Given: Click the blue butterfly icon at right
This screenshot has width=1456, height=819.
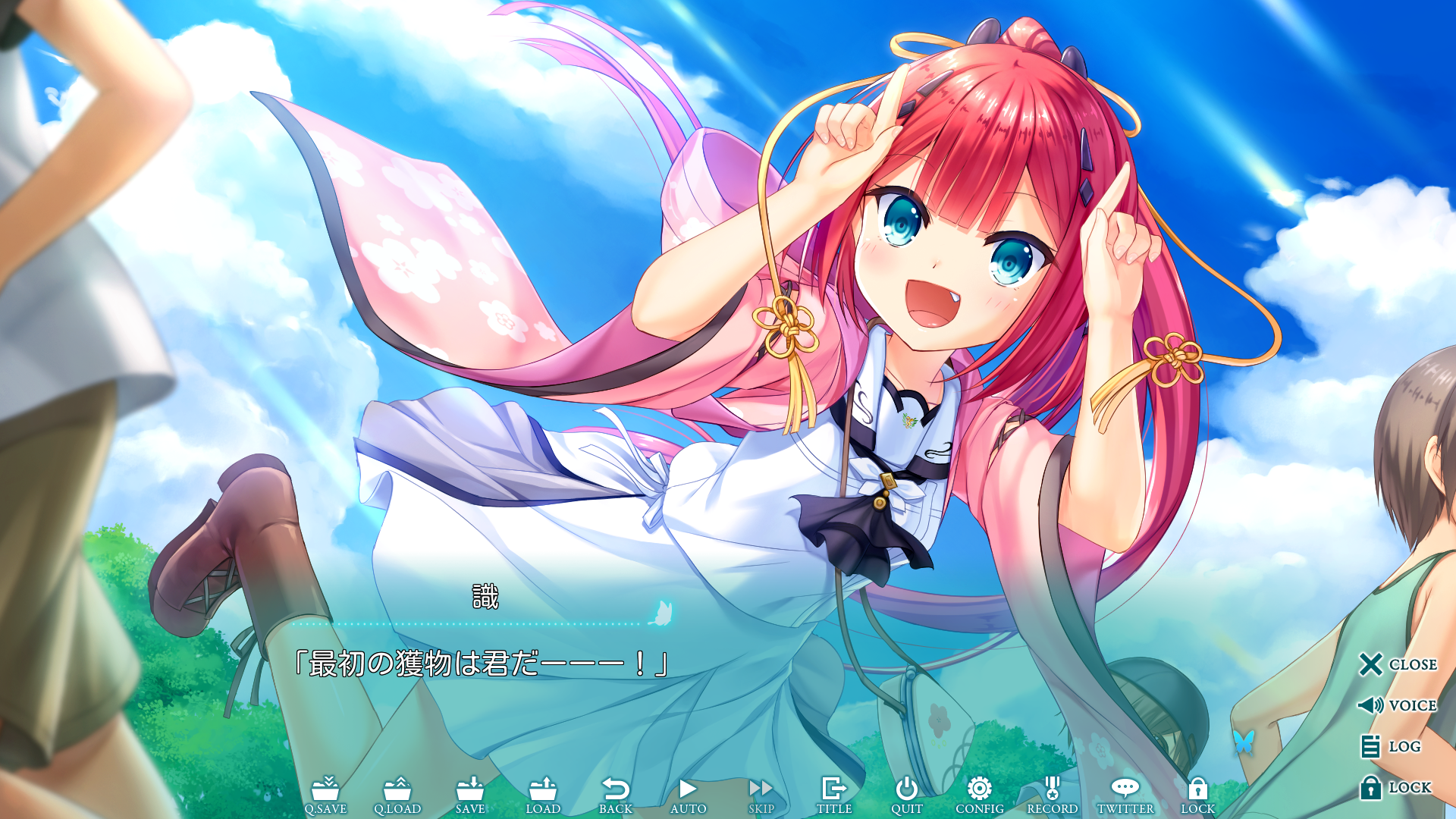Looking at the screenshot, I should point(1244,741).
